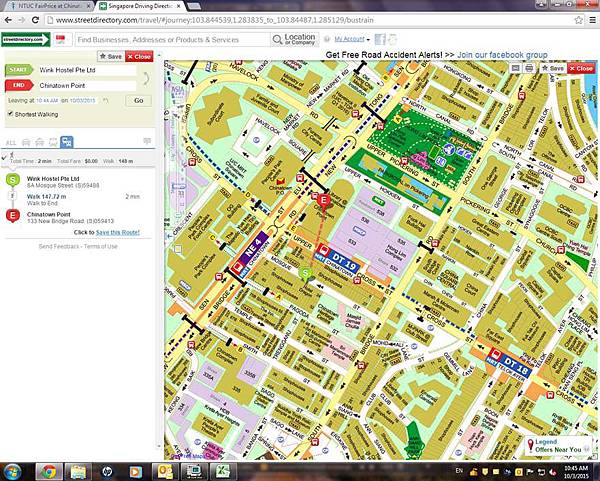Swap start and end locations arrow
Image resolution: width=600 pixels, height=481 pixels.
(x=146, y=78)
